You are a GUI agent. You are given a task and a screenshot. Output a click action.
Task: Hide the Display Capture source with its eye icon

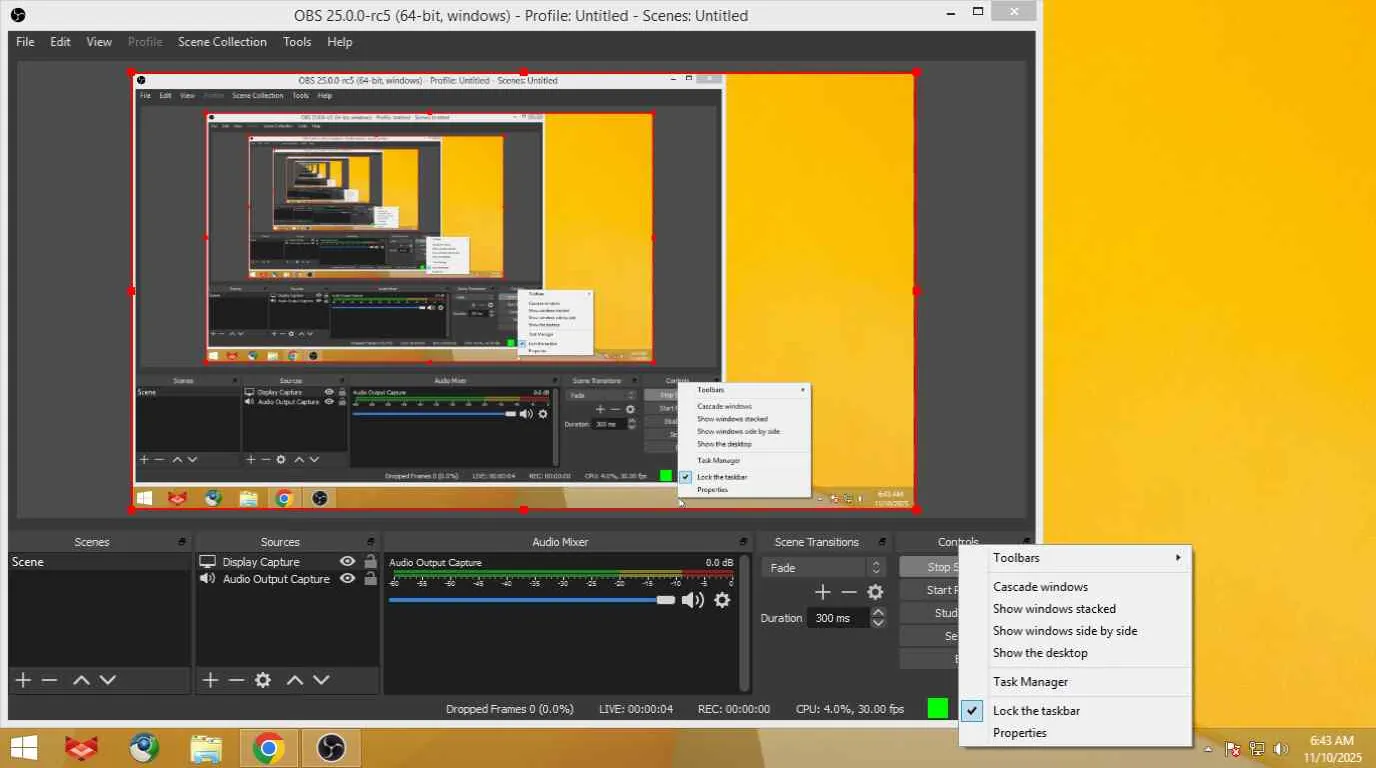click(347, 562)
